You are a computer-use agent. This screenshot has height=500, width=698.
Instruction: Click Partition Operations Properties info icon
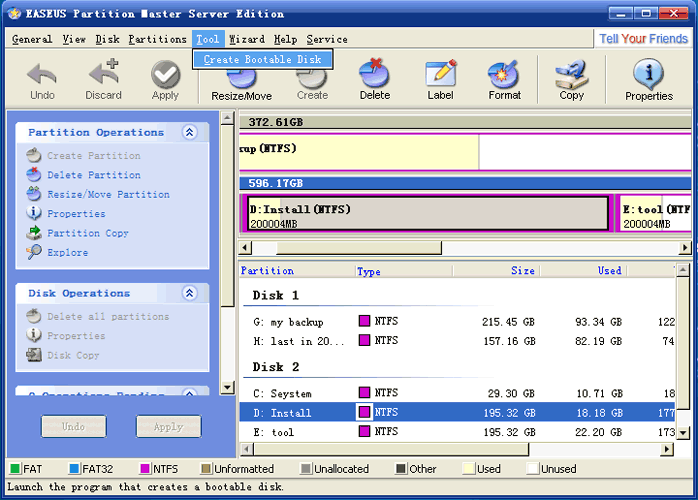click(33, 213)
